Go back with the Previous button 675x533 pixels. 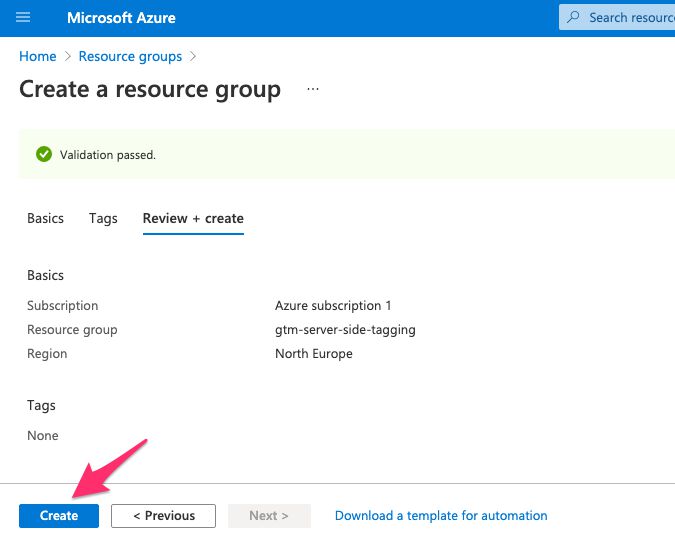click(x=164, y=516)
